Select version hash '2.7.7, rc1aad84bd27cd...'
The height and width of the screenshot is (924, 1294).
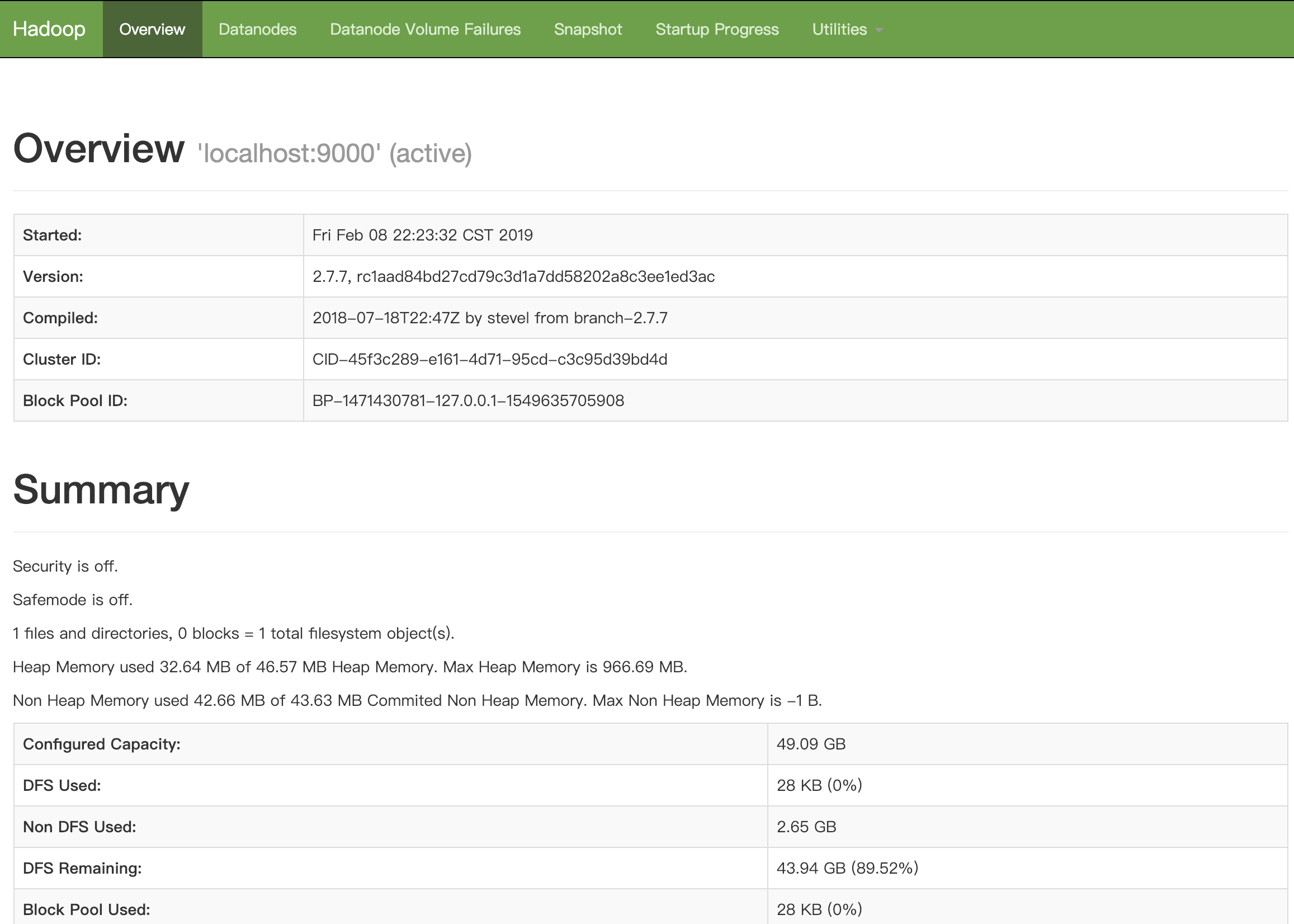click(513, 276)
